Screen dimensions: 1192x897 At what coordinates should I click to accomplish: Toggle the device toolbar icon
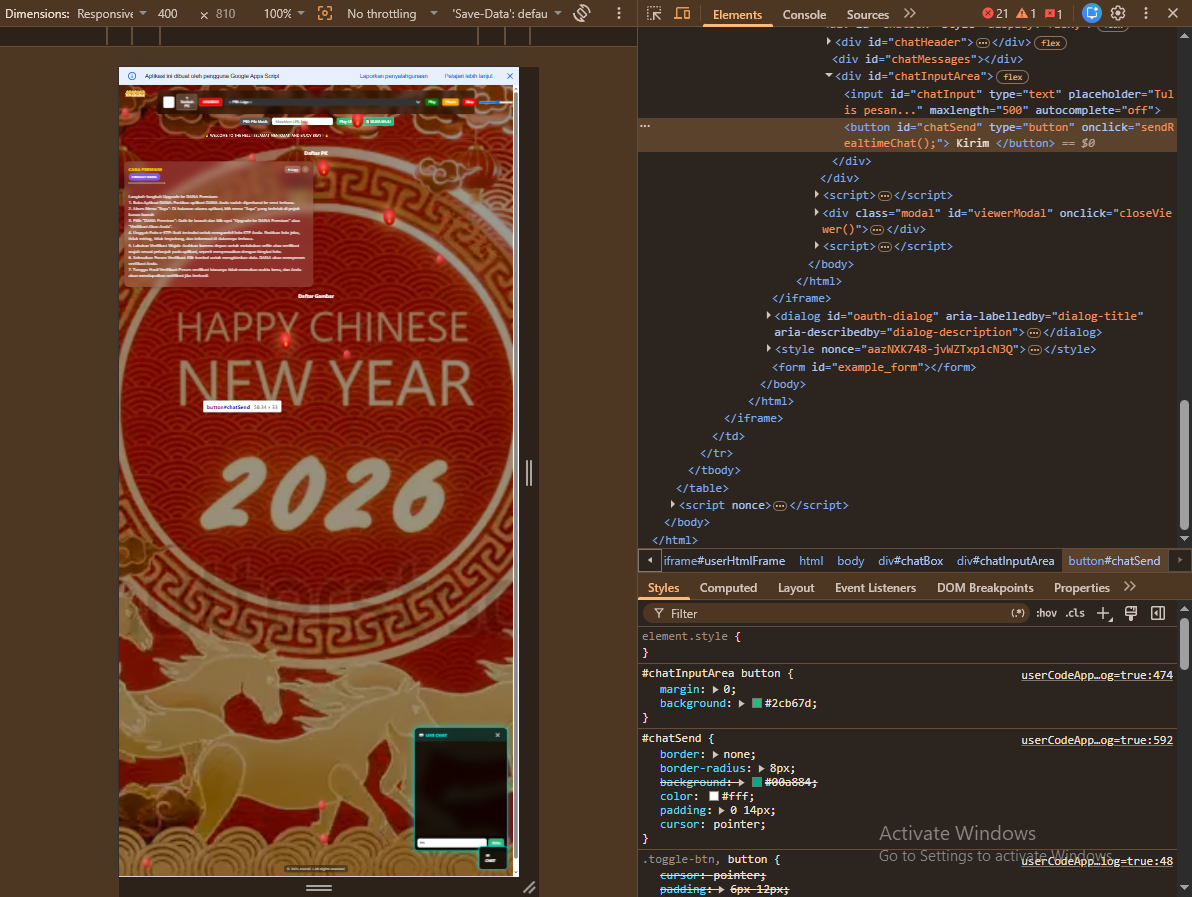click(x=682, y=14)
